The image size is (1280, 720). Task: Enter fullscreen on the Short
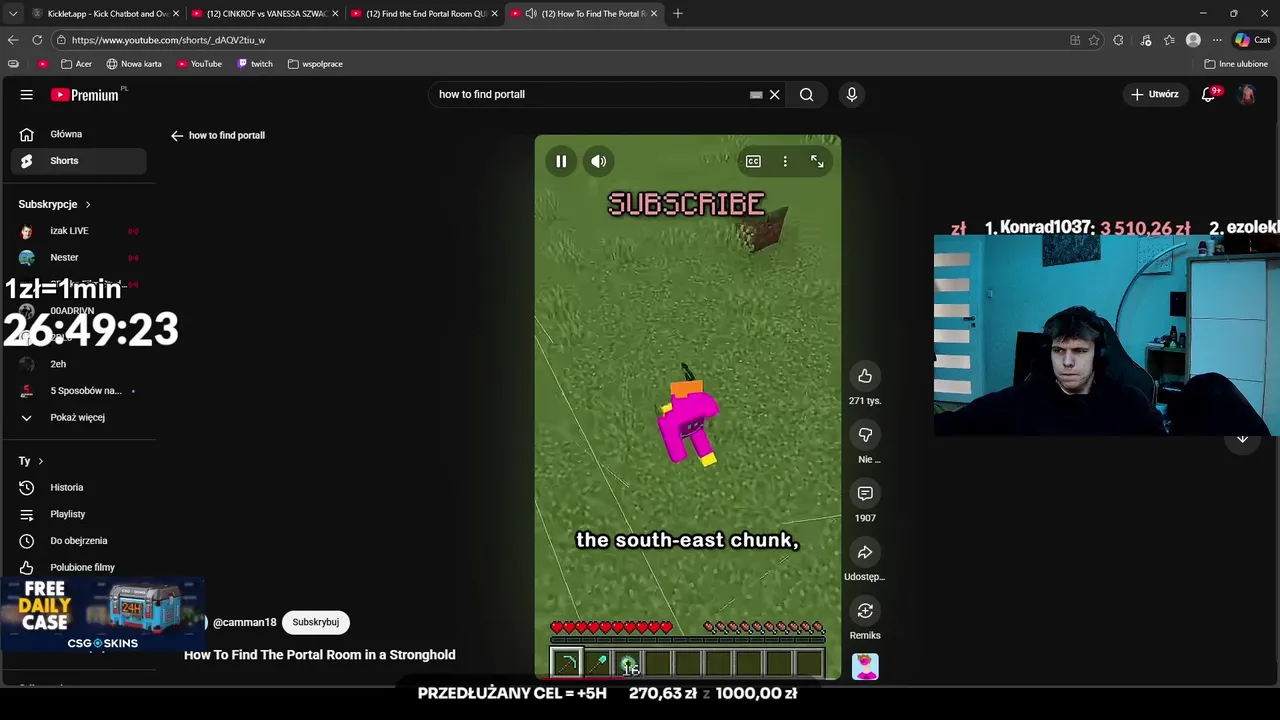[x=817, y=162]
